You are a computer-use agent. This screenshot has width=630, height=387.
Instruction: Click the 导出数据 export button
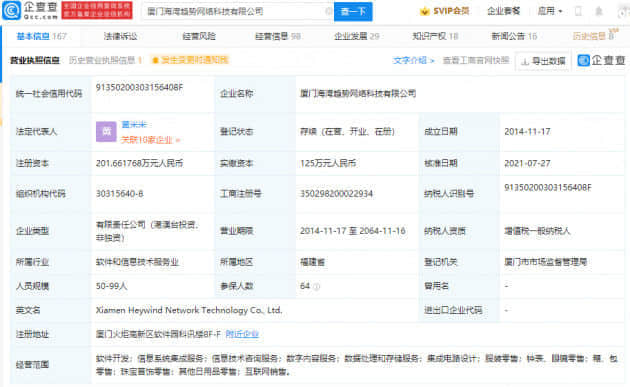(x=543, y=61)
